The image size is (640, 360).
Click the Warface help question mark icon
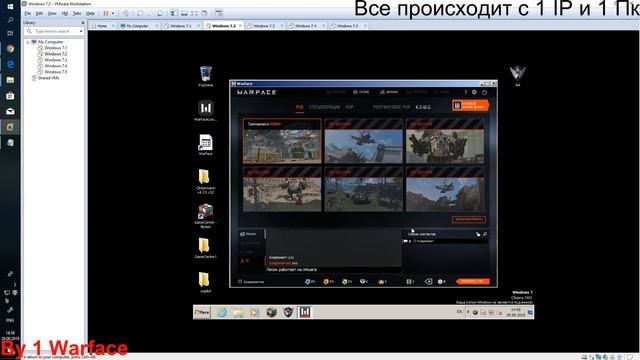465,92
